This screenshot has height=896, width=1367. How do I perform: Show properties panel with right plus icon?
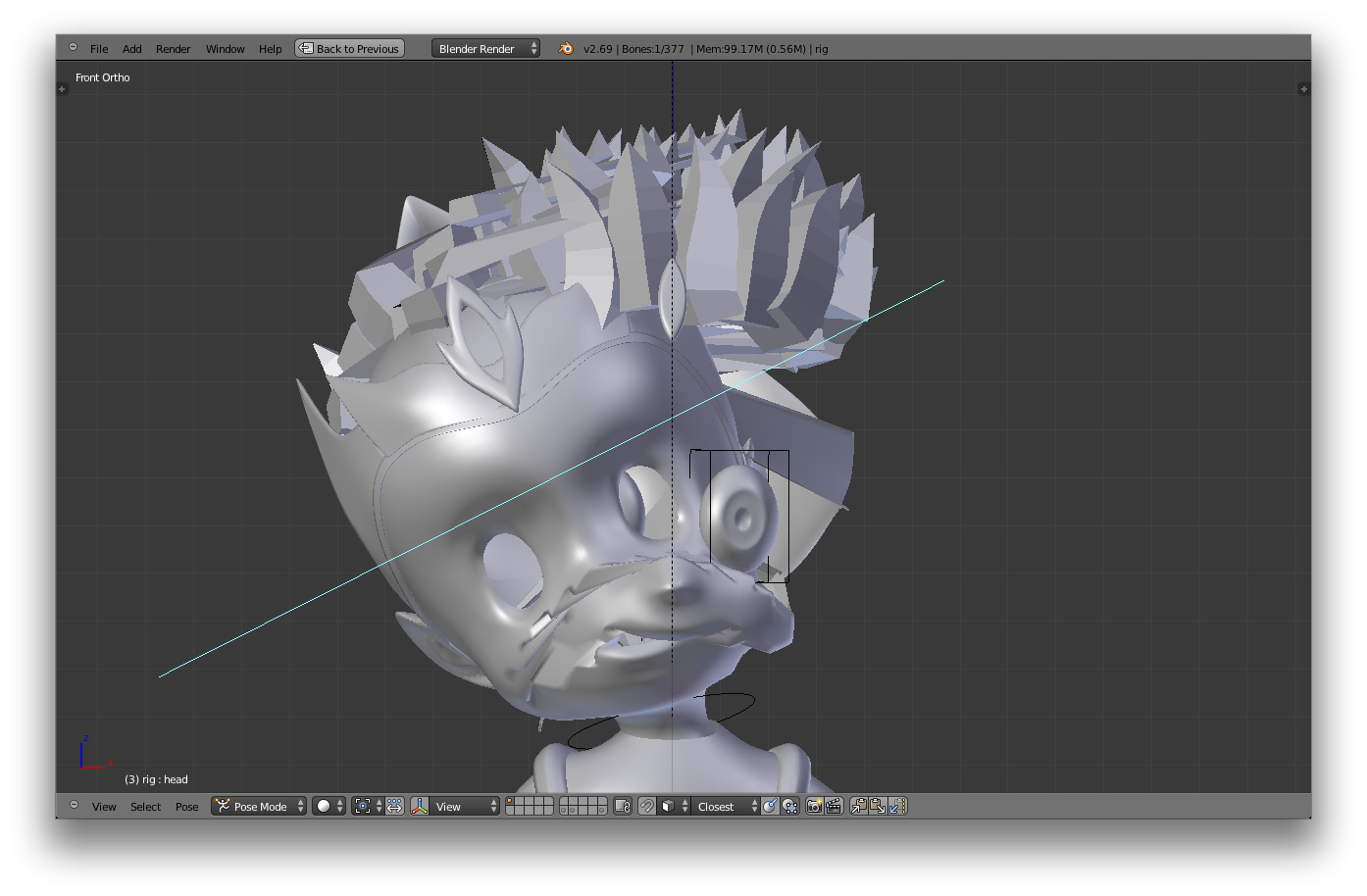point(1303,89)
